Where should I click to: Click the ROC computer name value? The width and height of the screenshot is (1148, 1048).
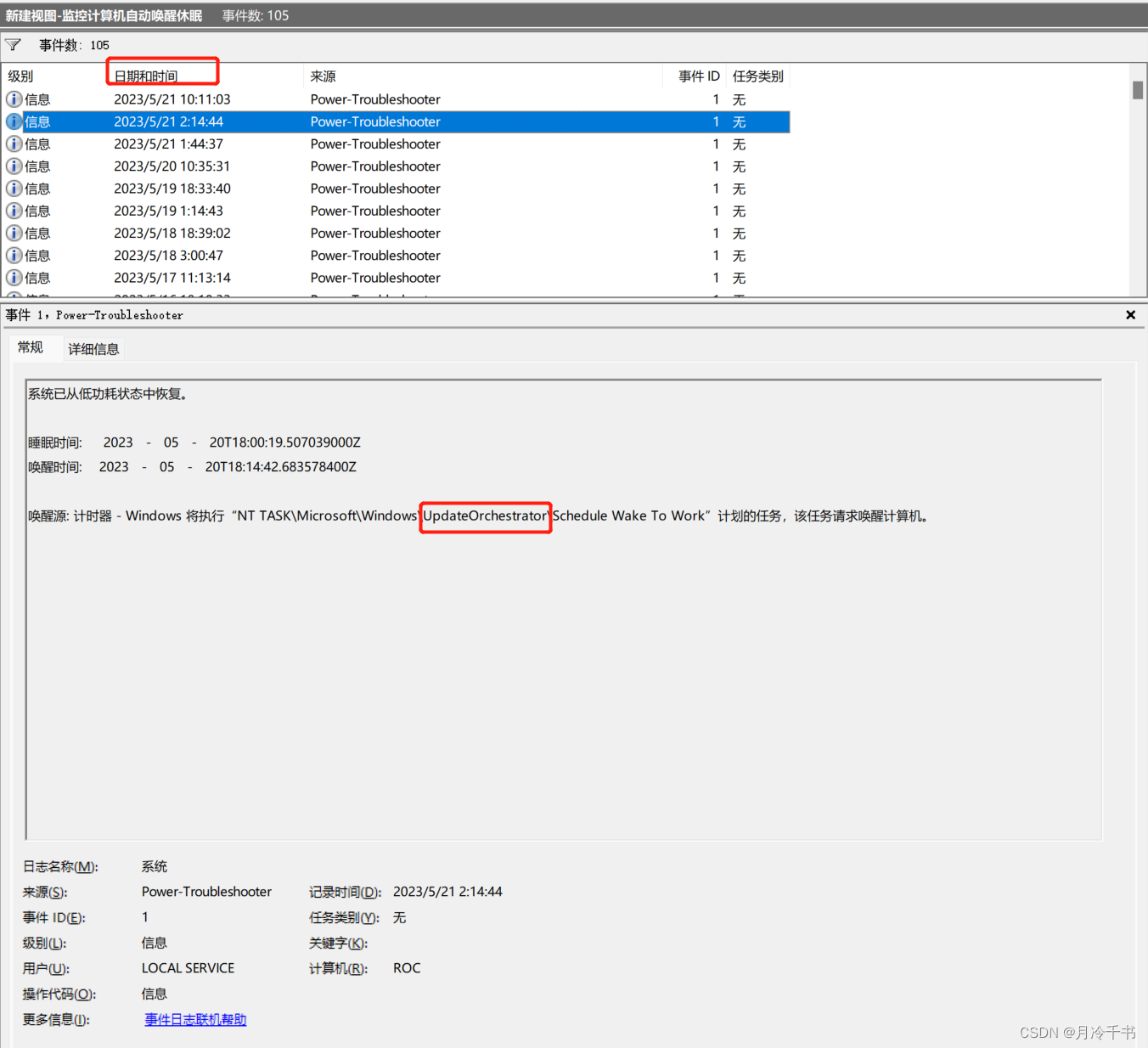pos(407,968)
